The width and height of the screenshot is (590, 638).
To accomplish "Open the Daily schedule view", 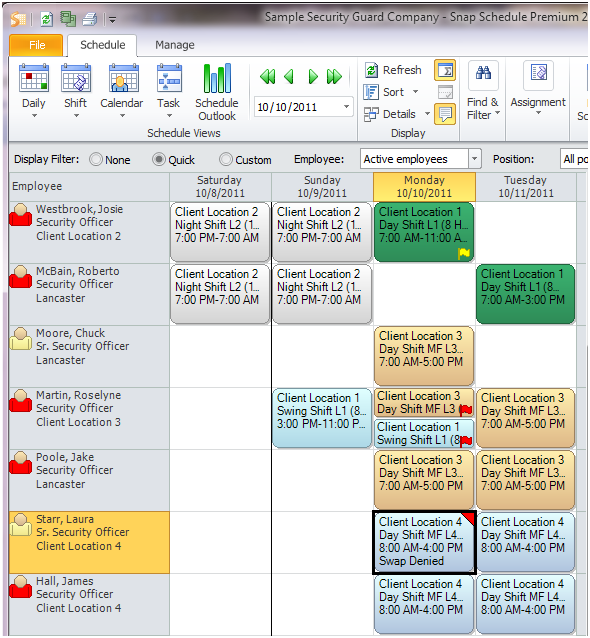I will tap(34, 90).
